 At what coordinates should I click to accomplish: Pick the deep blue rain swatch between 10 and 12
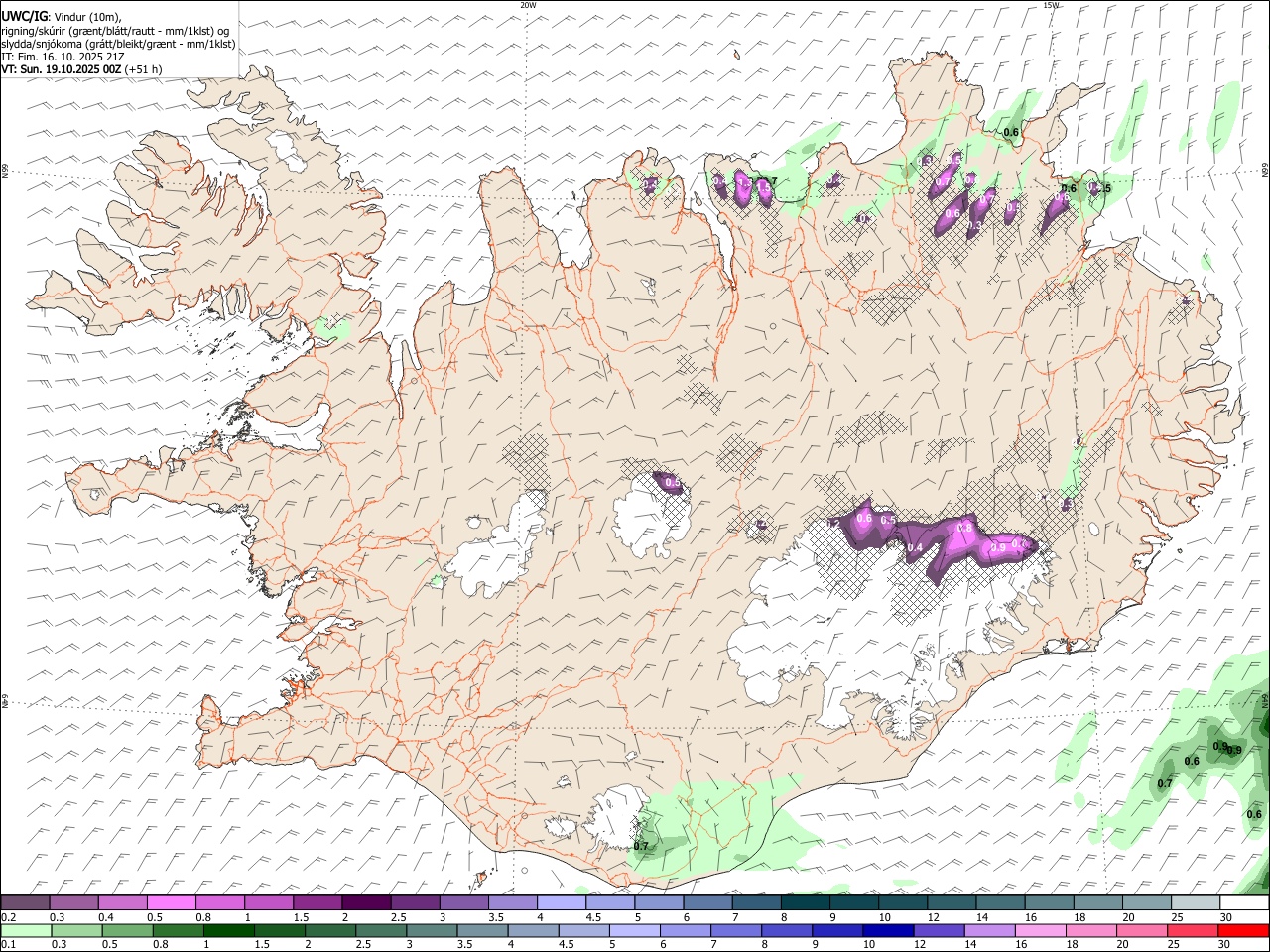click(x=888, y=931)
